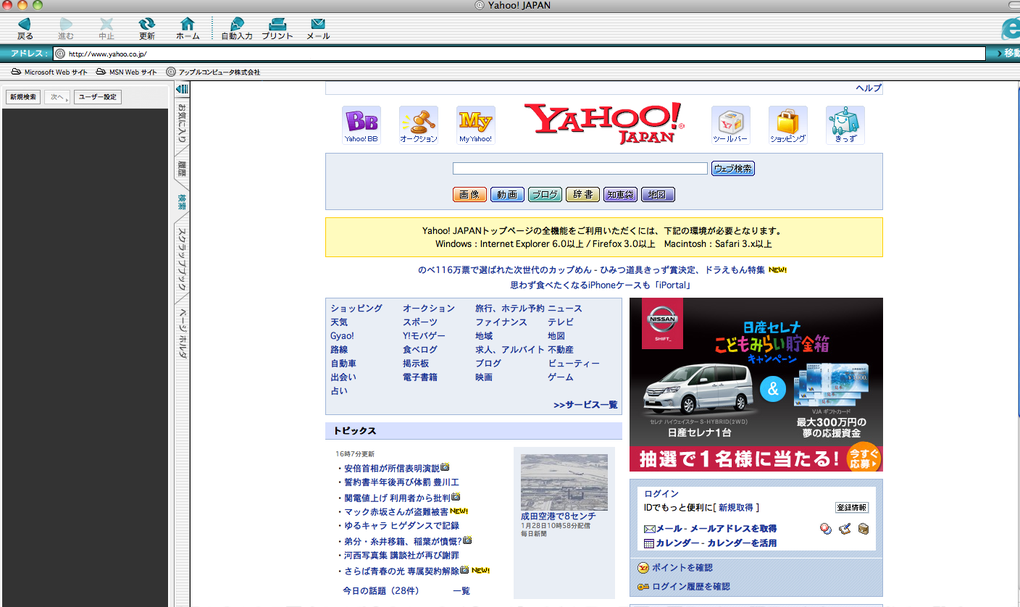Click the 新規検索 button in search panel
This screenshot has width=1020, height=607.
(x=23, y=97)
